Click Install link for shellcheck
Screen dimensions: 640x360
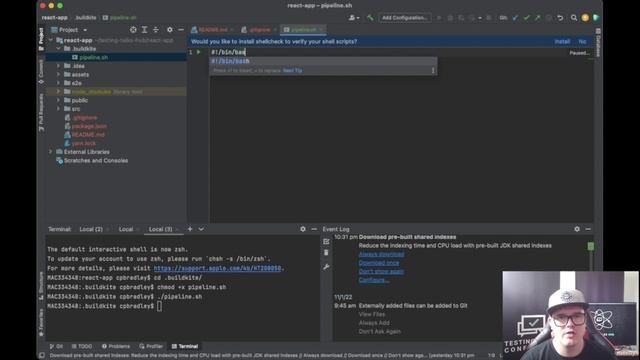(x=562, y=42)
